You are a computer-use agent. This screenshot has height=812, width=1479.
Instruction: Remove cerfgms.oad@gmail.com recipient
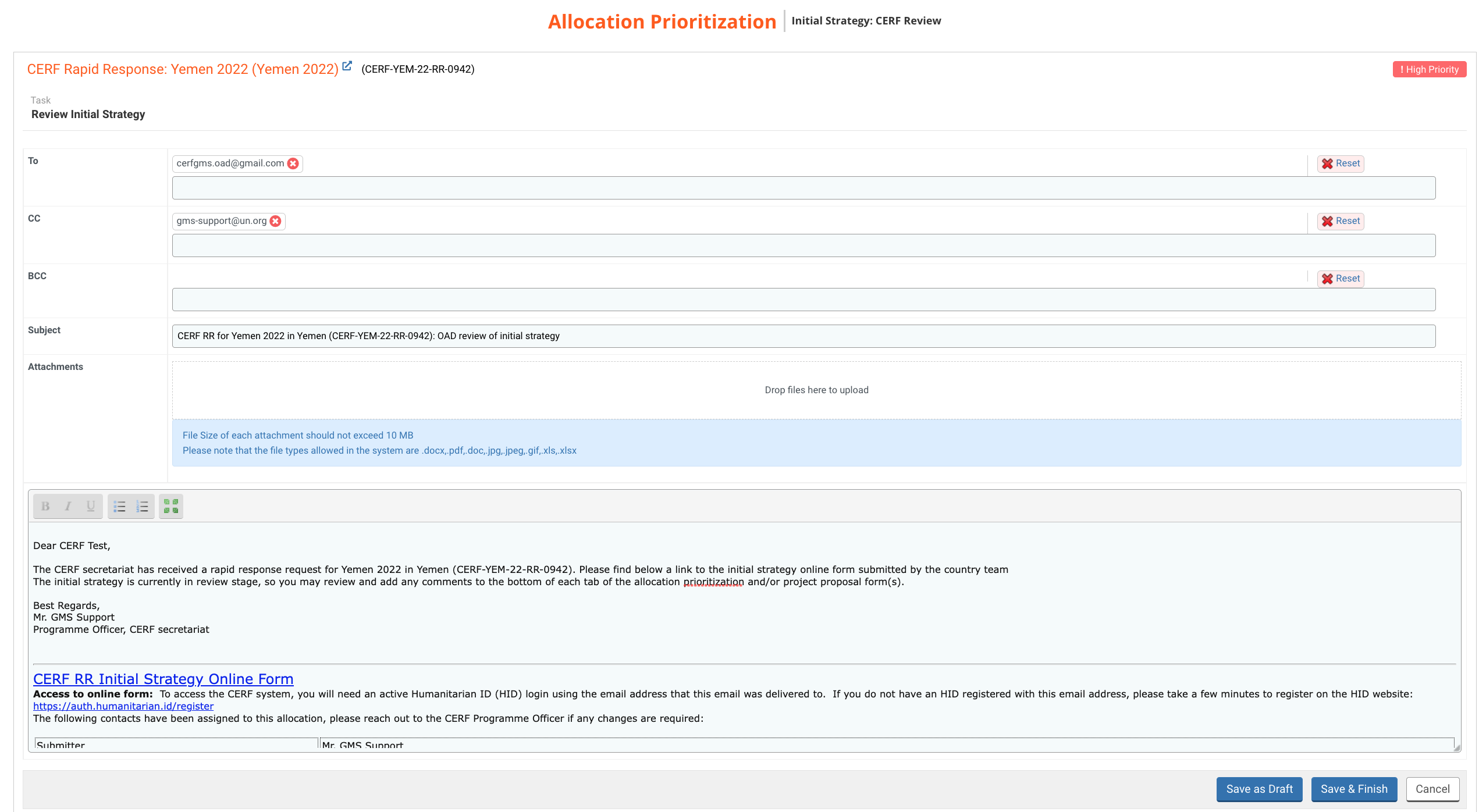point(293,163)
